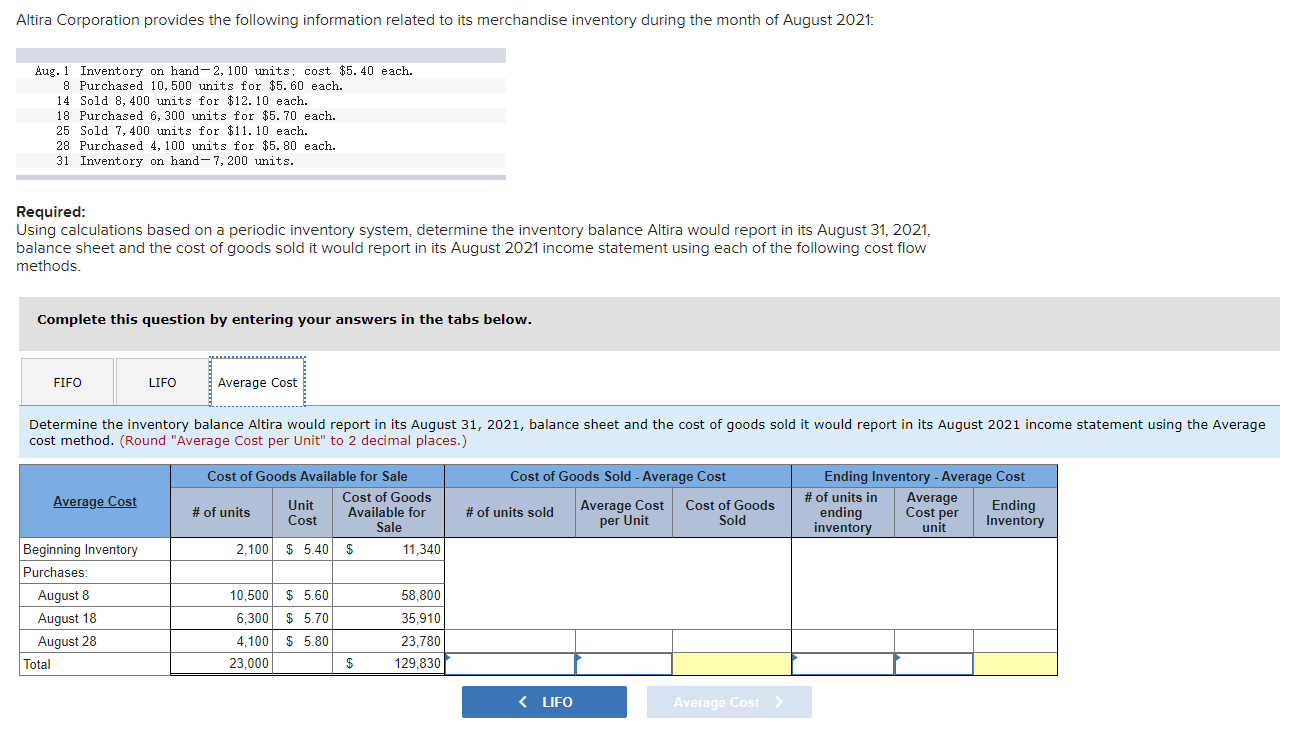The width and height of the screenshot is (1298, 735).
Task: Click Total row # of units sold field
Action: [510, 664]
